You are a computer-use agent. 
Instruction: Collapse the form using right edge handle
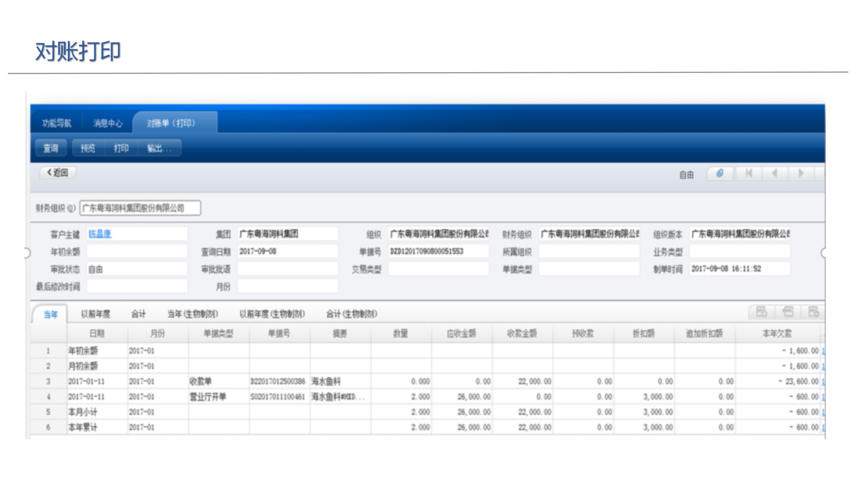[x=823, y=252]
